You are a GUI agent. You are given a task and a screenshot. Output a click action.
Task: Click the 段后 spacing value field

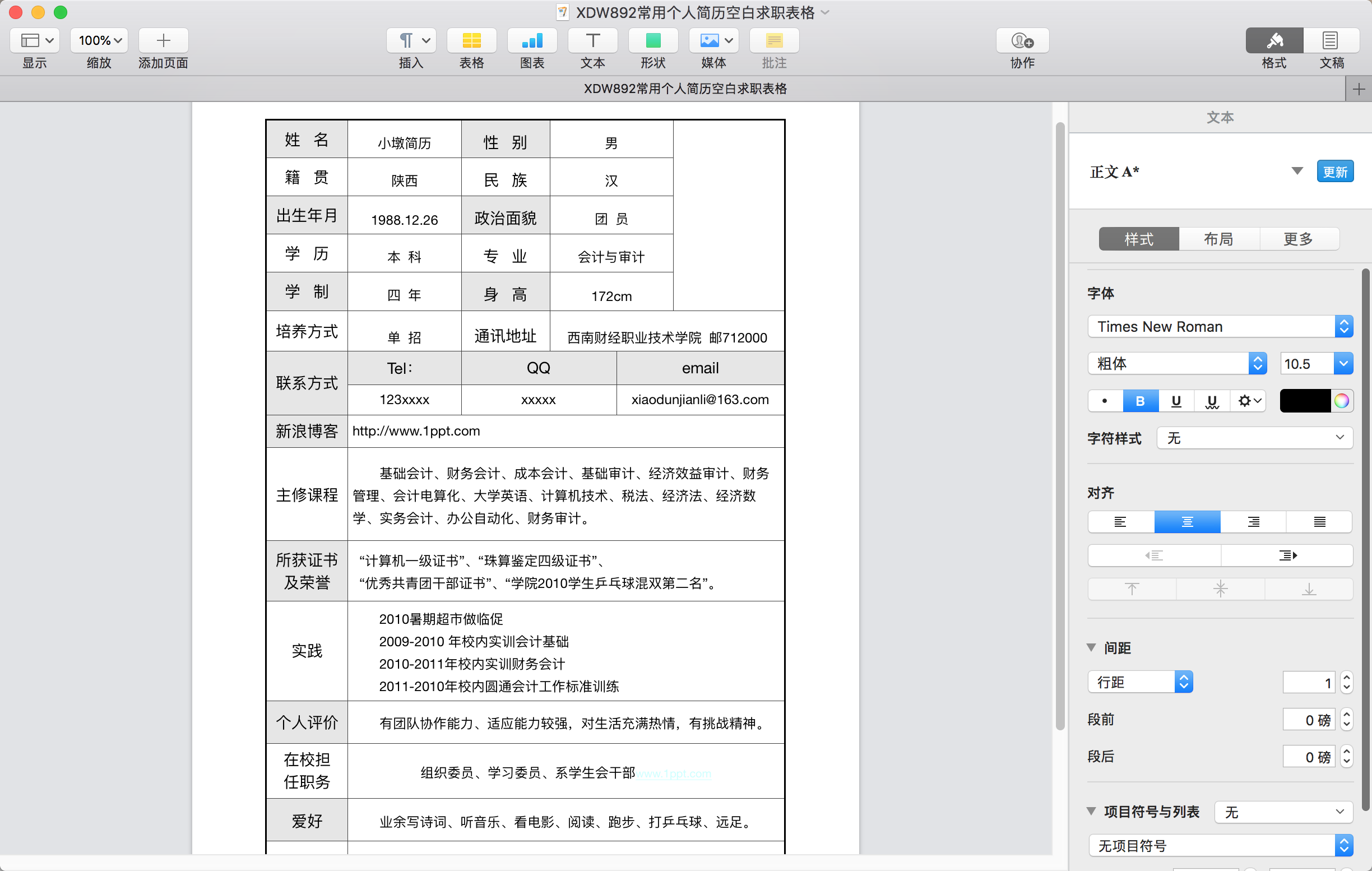tap(1309, 757)
